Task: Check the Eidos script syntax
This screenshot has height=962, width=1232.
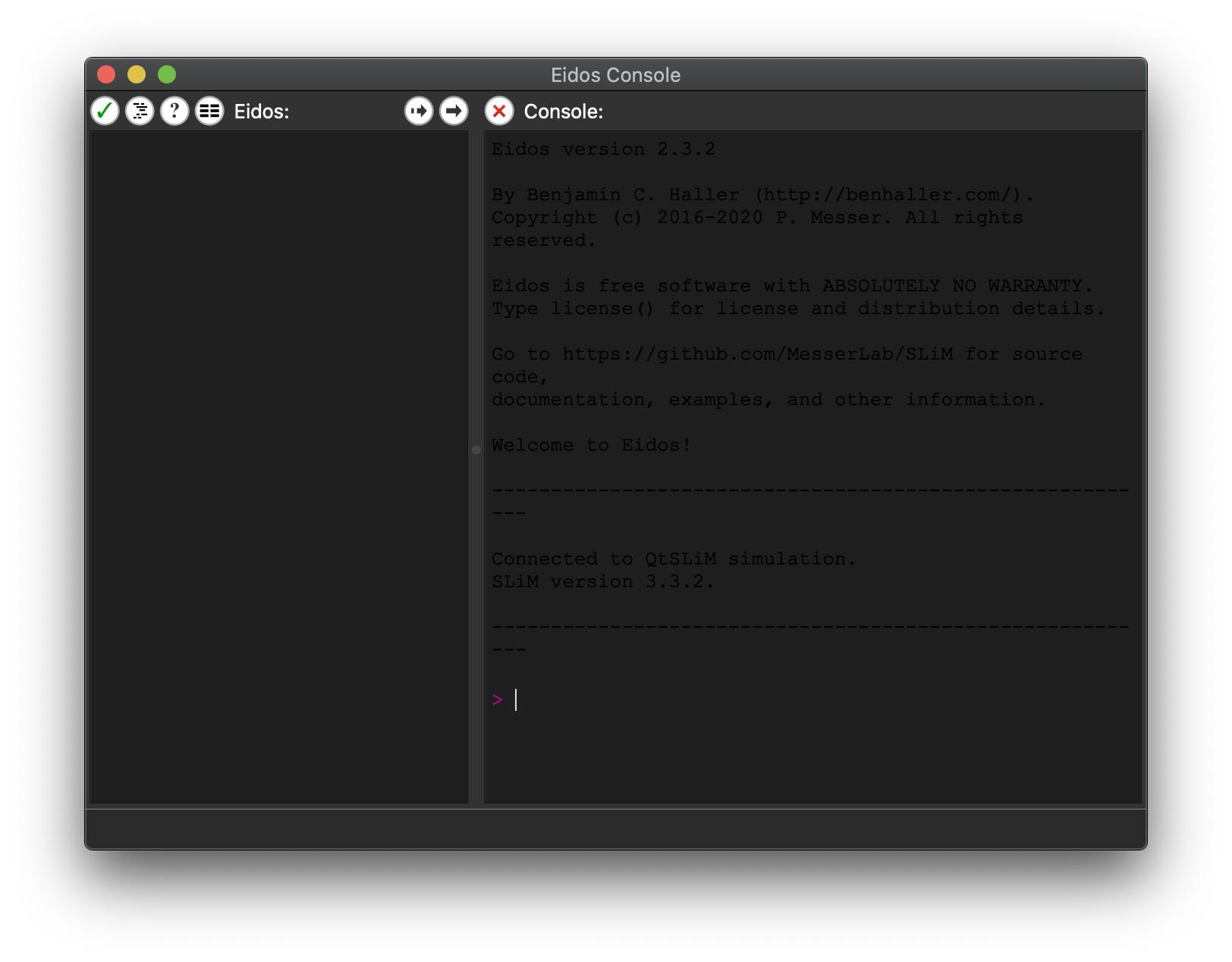Action: click(x=105, y=111)
